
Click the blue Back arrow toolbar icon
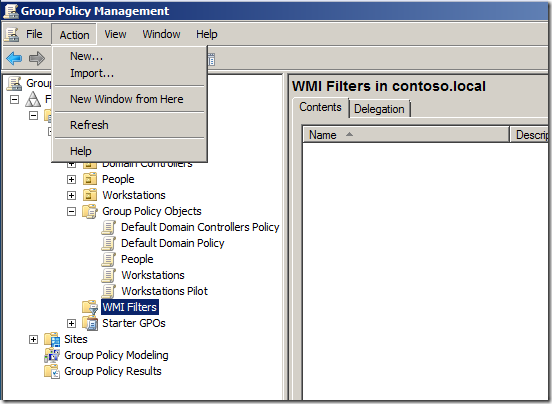coord(14,58)
